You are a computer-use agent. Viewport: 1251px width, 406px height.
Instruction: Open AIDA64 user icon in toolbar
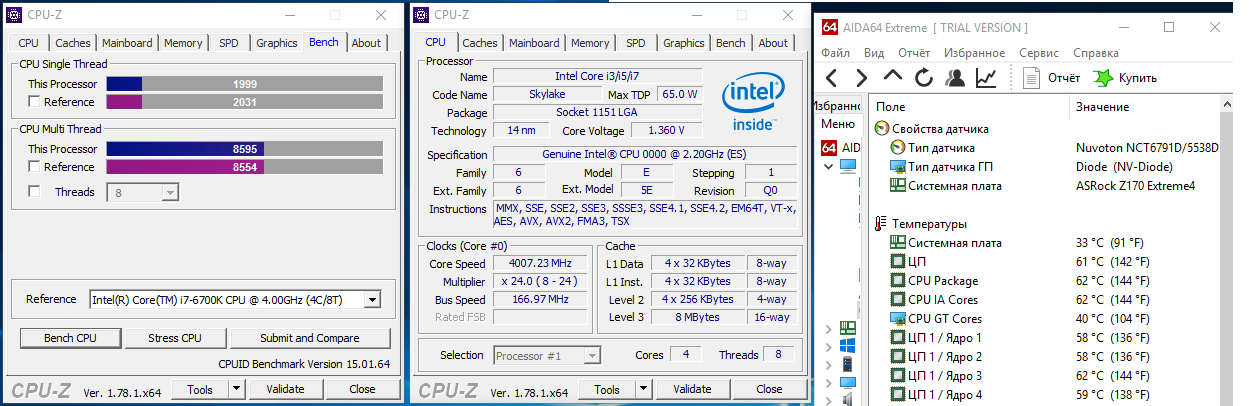[955, 77]
